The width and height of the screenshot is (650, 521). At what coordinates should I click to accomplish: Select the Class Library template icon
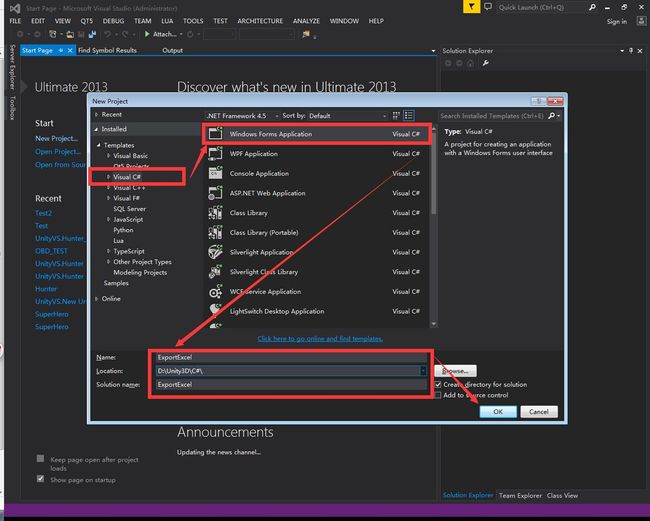pyautogui.click(x=216, y=213)
